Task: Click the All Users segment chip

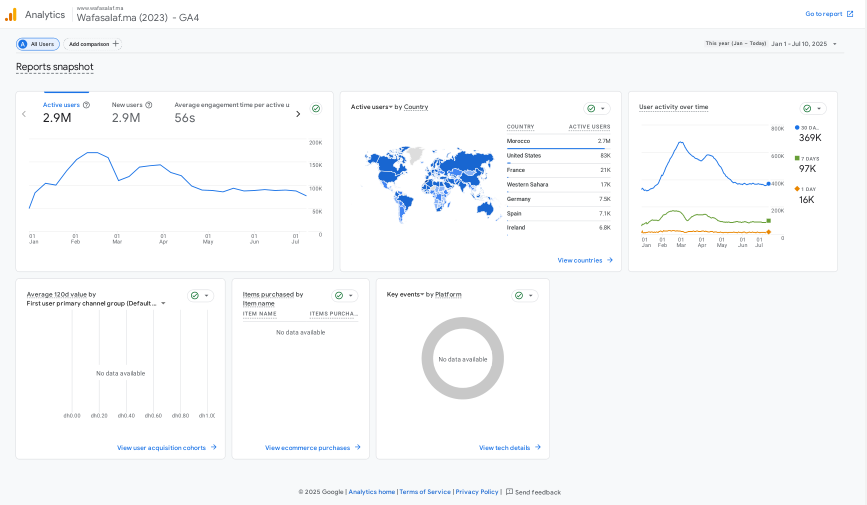Action: click(38, 44)
